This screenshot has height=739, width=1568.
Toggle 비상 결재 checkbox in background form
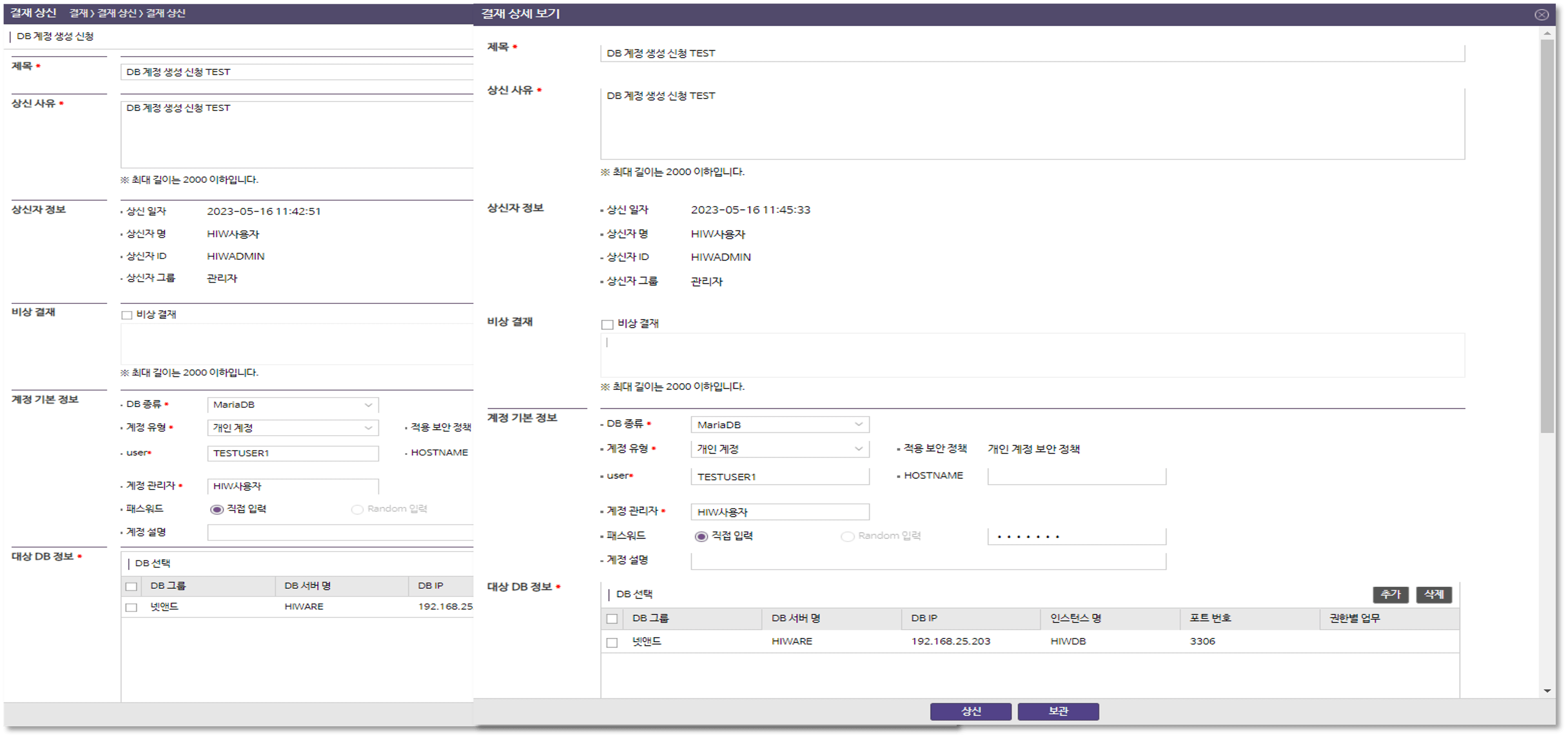coord(127,315)
